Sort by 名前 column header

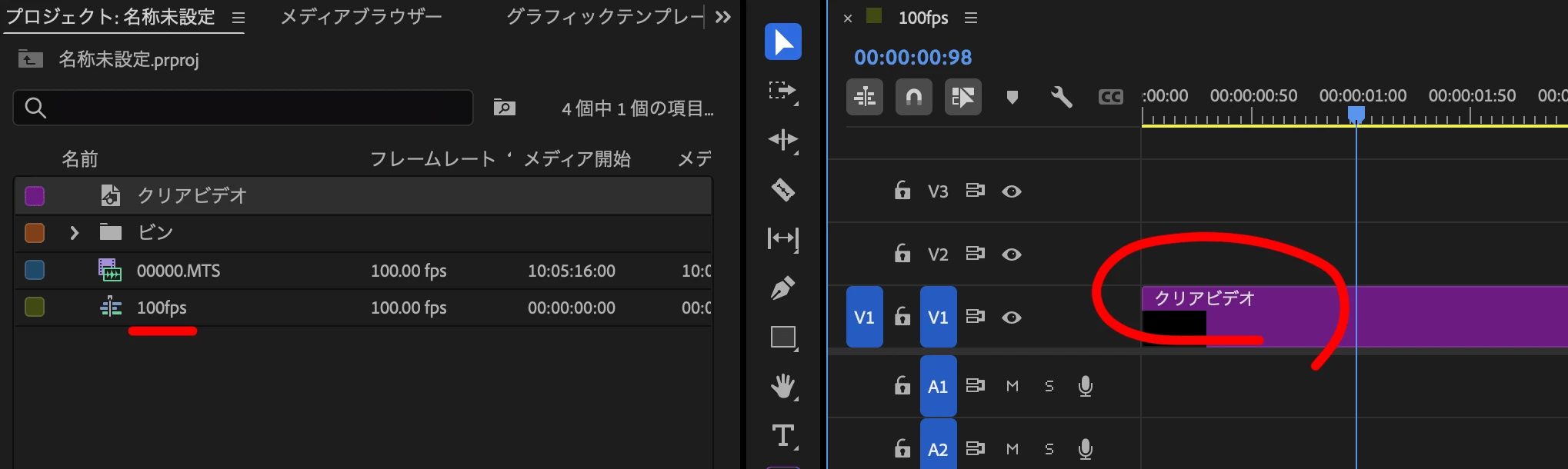point(80,159)
